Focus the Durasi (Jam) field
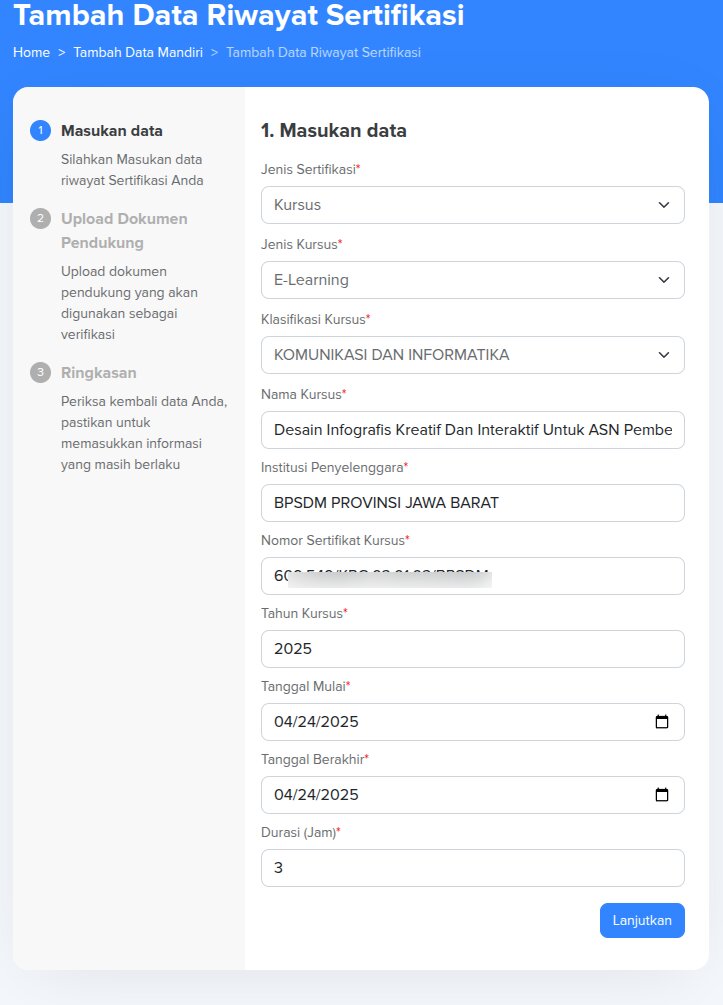The height and width of the screenshot is (1005, 723). (472, 868)
